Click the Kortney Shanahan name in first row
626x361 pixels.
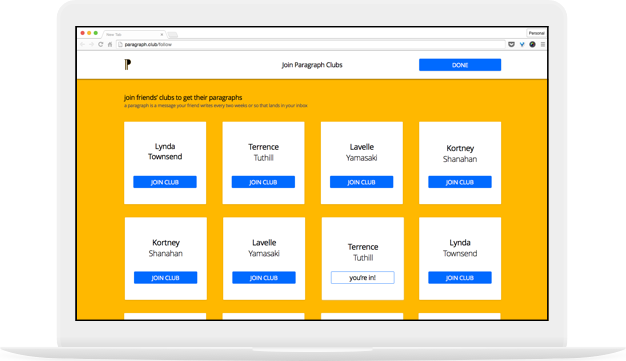[460, 153]
